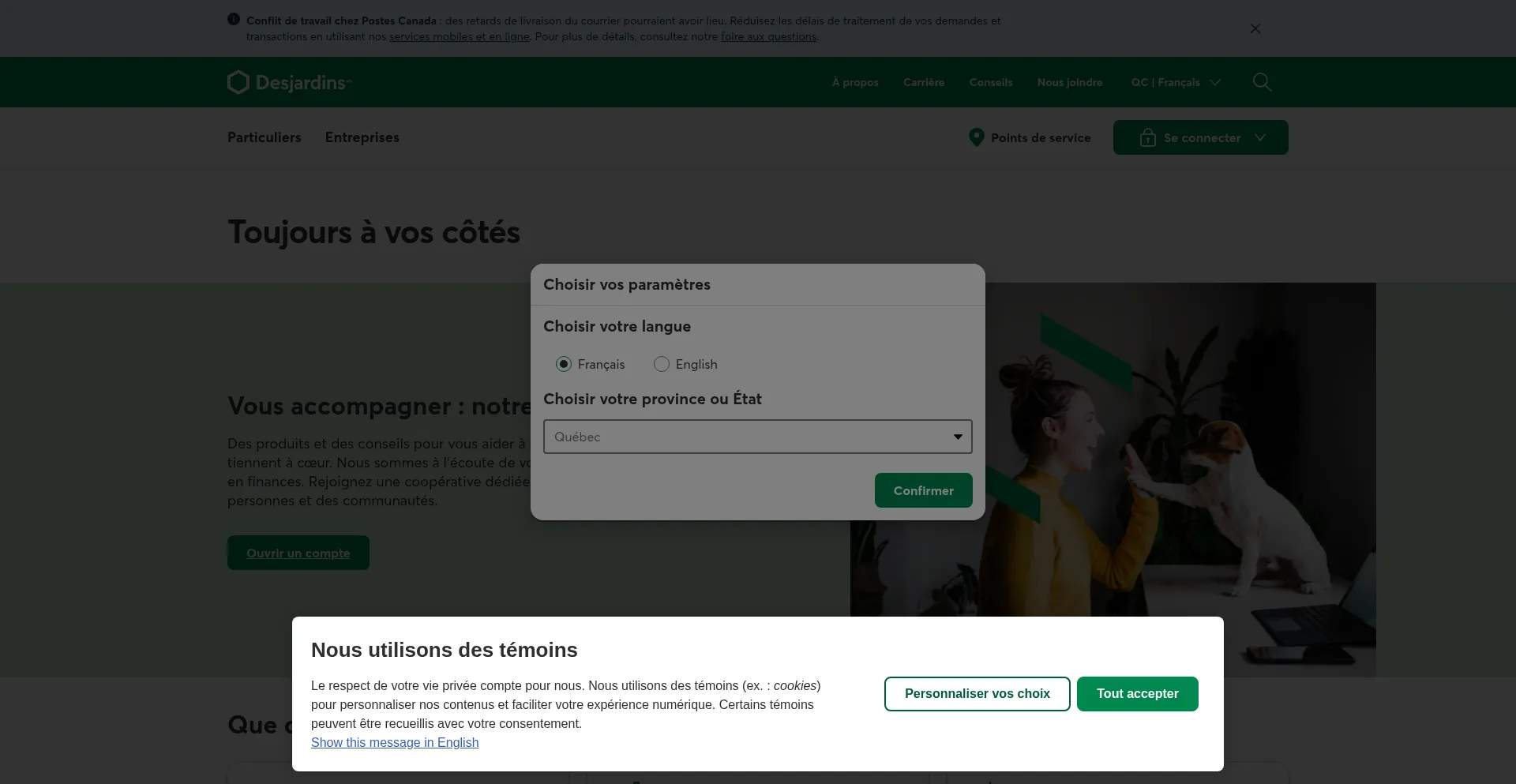Screen dimensions: 1516x784
Task: Open the Nous joindre header link
Action: click(x=1070, y=82)
